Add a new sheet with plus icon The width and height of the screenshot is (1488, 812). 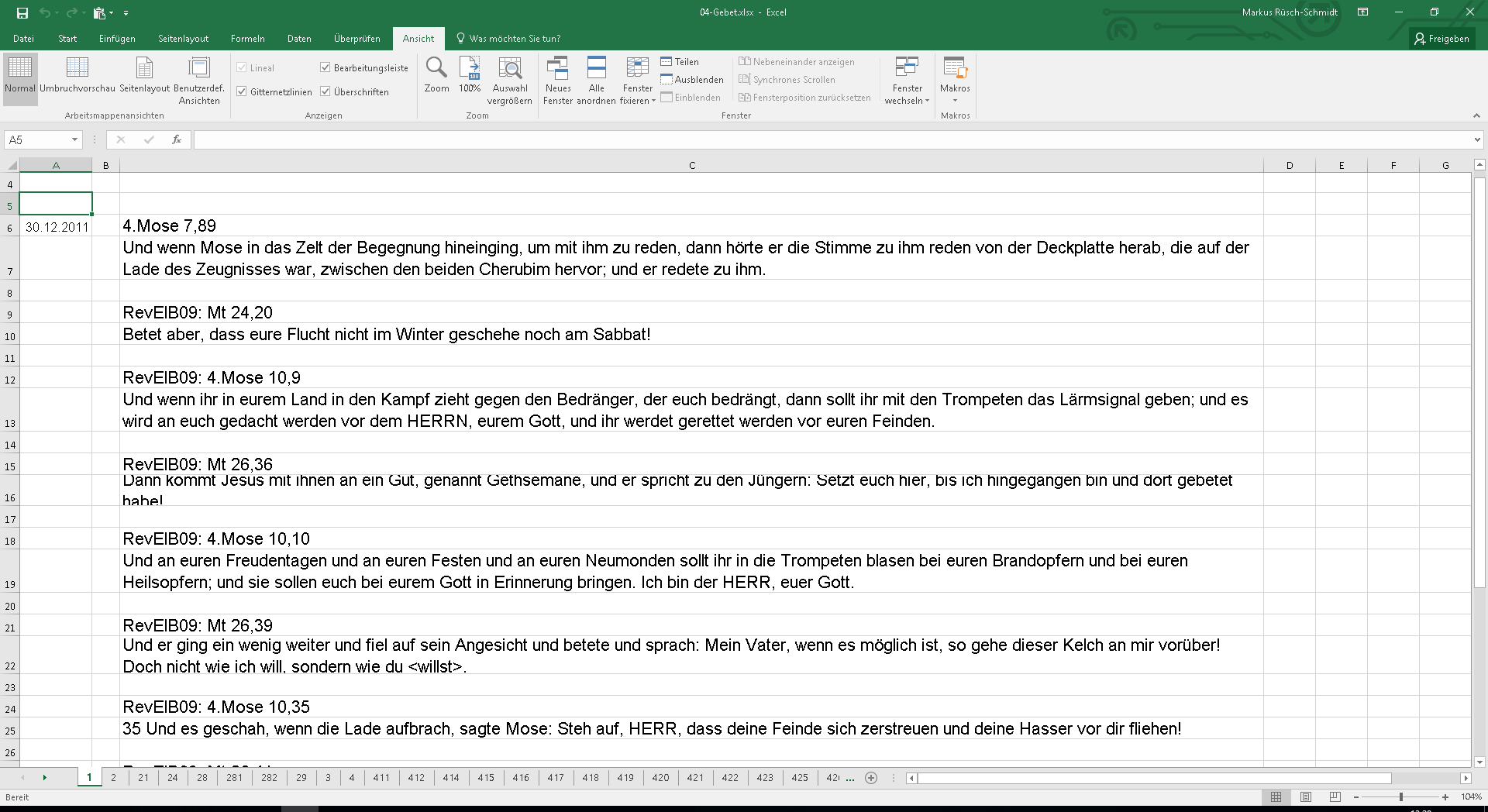pyautogui.click(x=871, y=778)
